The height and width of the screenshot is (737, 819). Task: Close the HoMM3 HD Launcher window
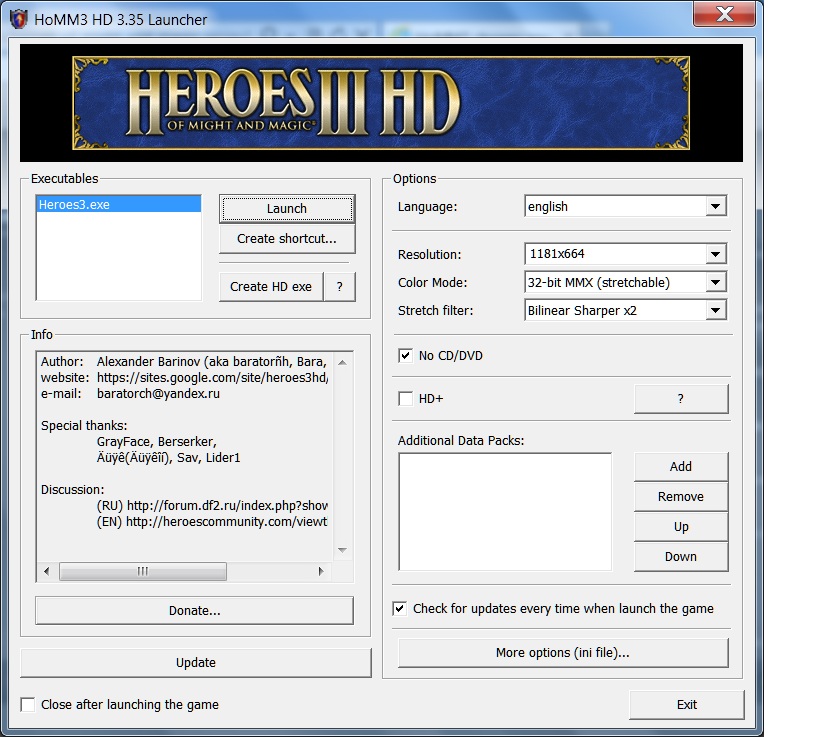click(724, 14)
